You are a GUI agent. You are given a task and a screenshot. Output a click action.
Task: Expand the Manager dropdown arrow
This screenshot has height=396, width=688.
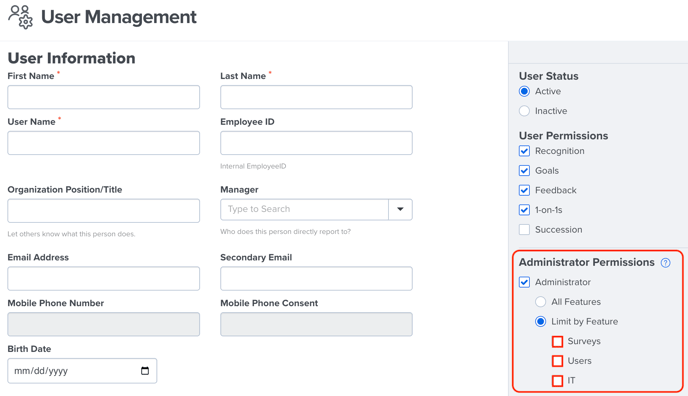(x=400, y=209)
